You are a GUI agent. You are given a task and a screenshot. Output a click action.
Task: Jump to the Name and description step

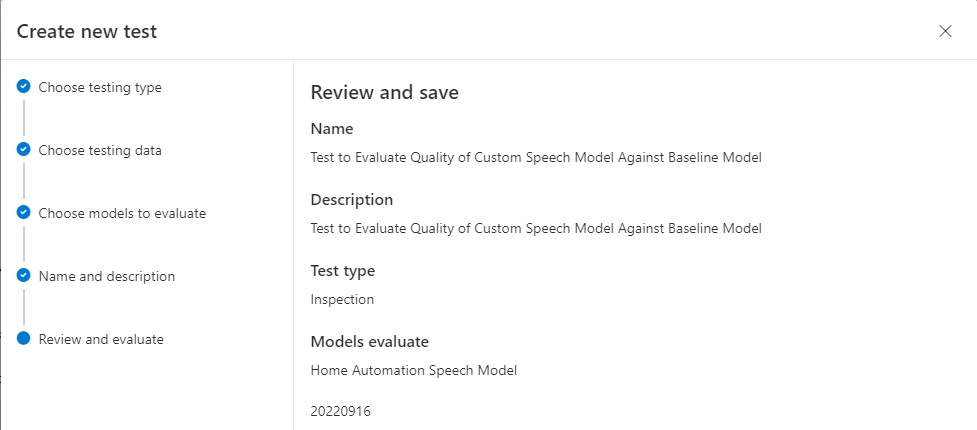pyautogui.click(x=106, y=276)
